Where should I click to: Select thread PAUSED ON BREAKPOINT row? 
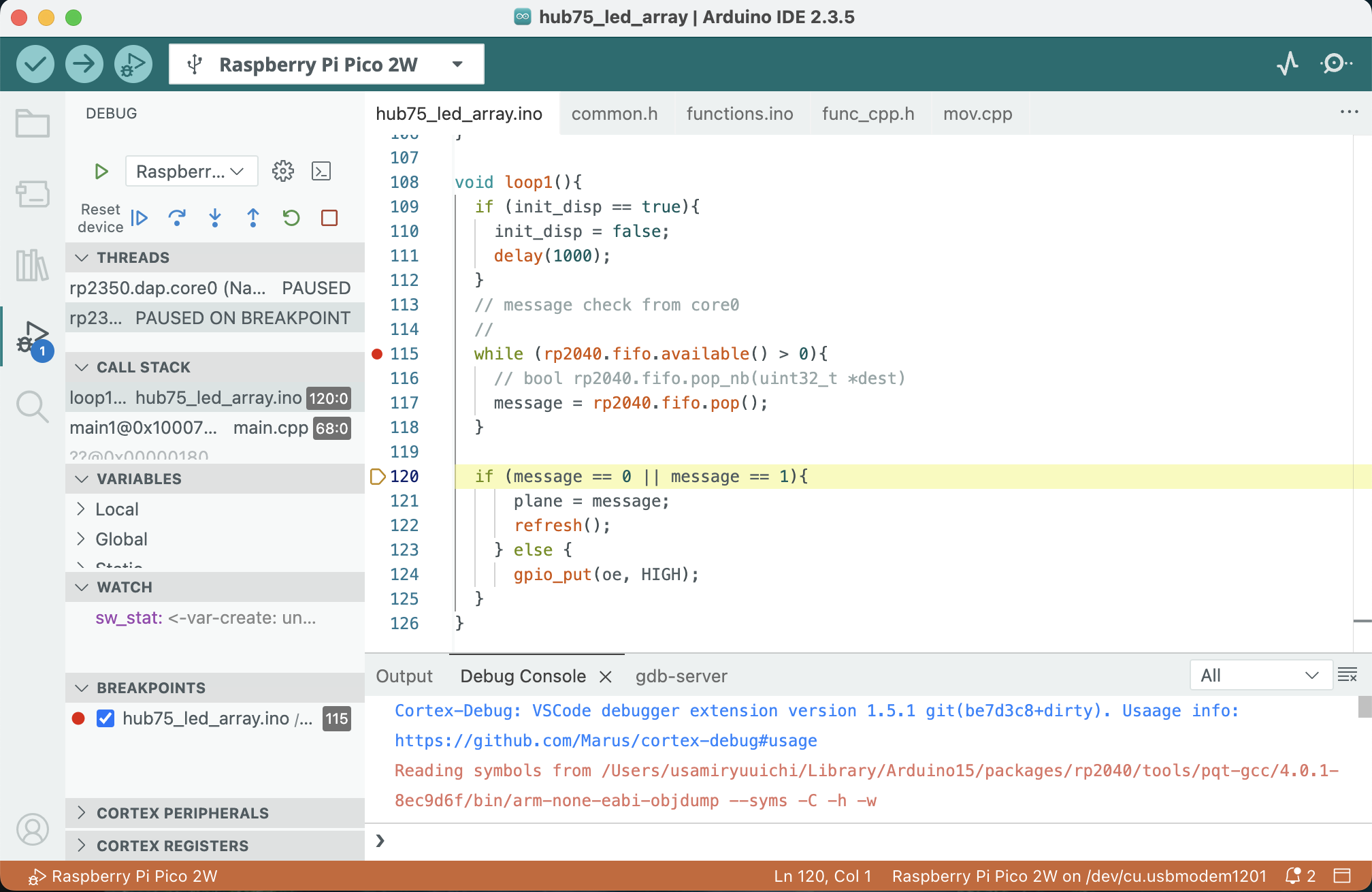214,318
